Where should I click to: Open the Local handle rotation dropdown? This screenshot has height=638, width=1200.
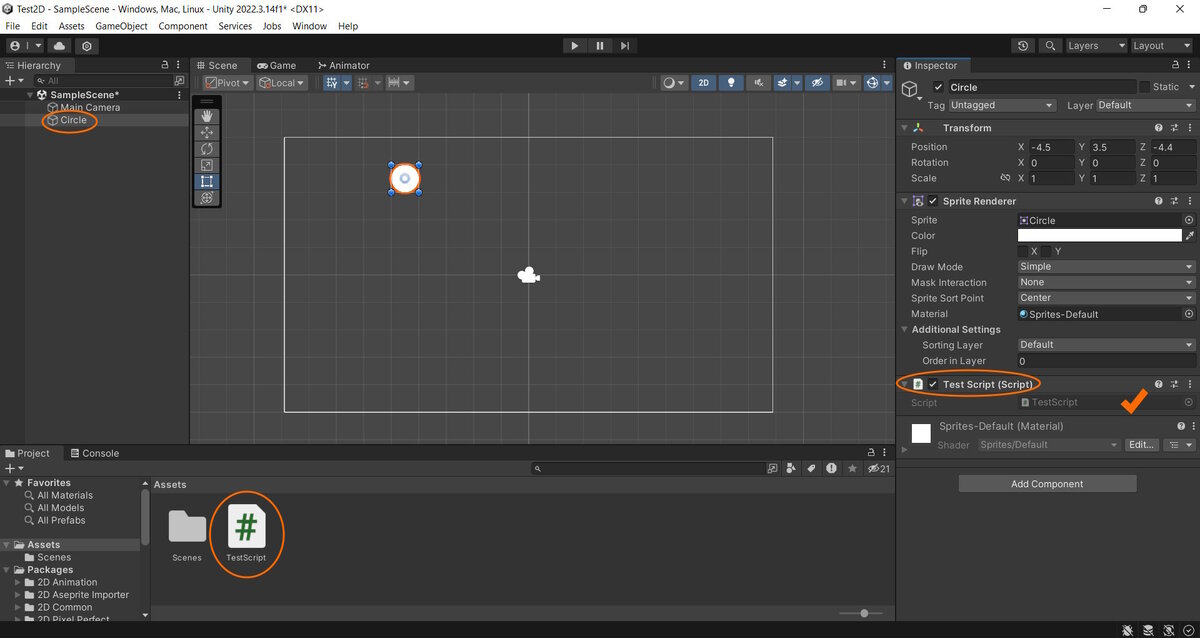[x=282, y=83]
